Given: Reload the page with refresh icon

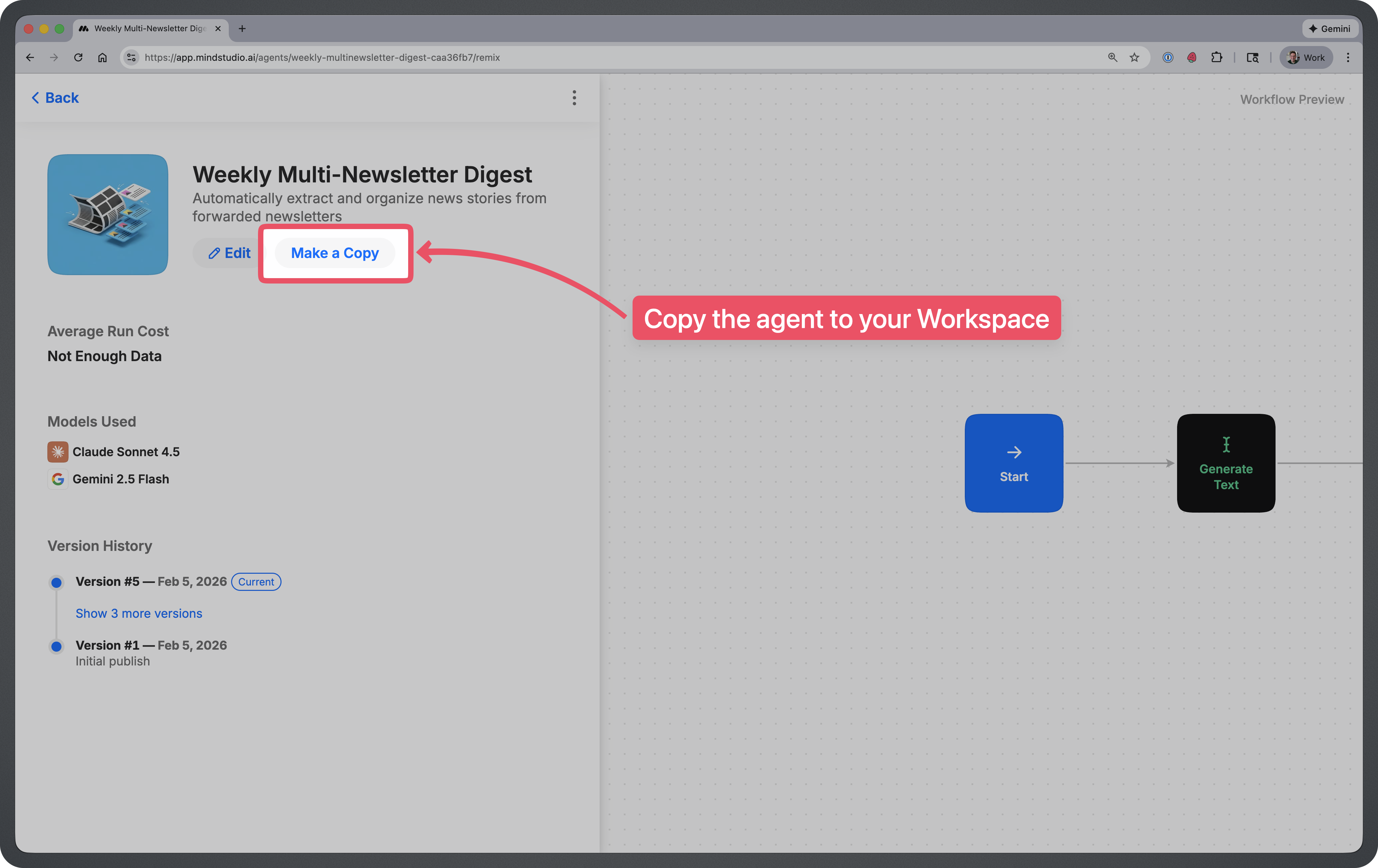Looking at the screenshot, I should tap(78, 57).
